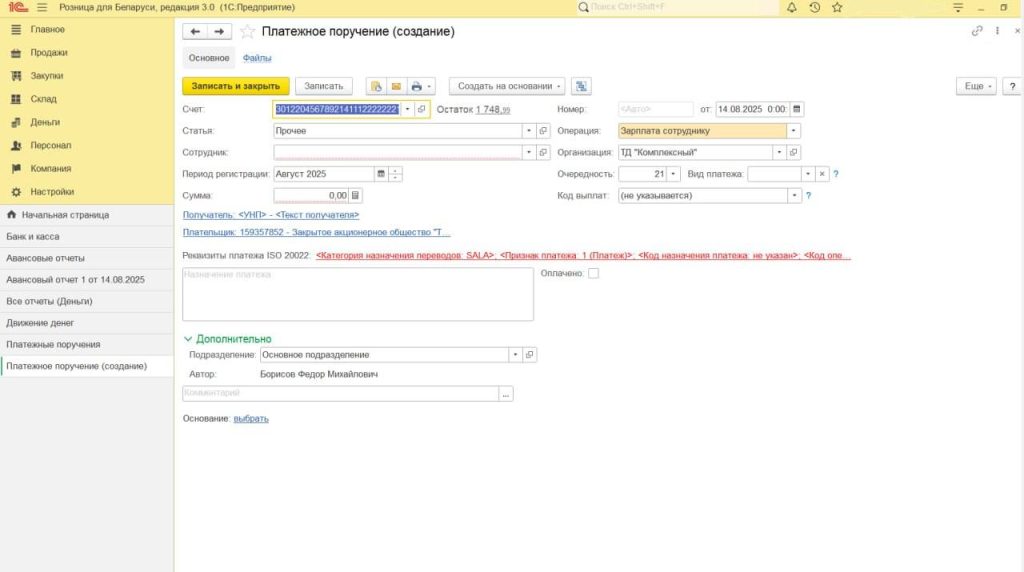Click Записать и закрыть button
The width and height of the screenshot is (1024, 572).
pos(236,86)
